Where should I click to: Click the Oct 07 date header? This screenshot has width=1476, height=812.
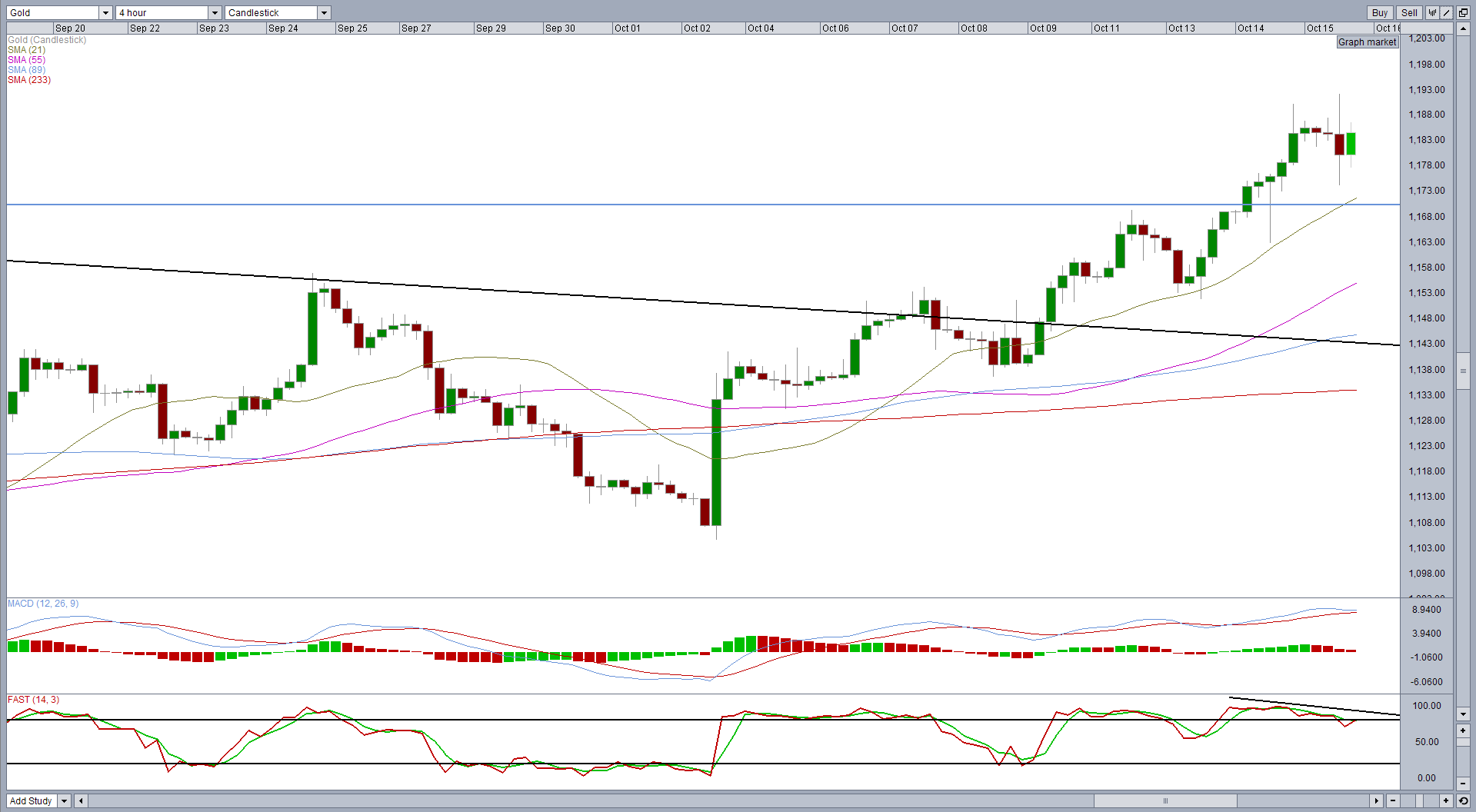click(x=905, y=28)
